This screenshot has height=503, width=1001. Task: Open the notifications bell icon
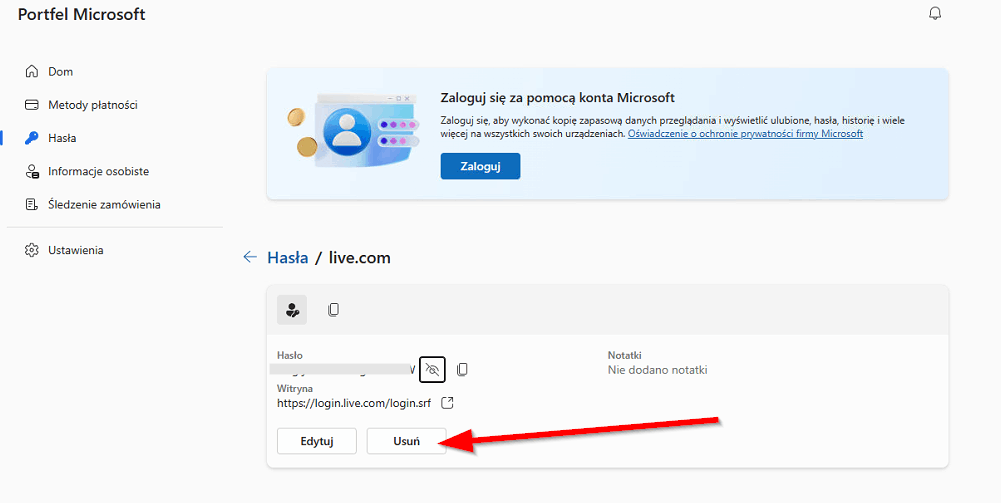(935, 13)
